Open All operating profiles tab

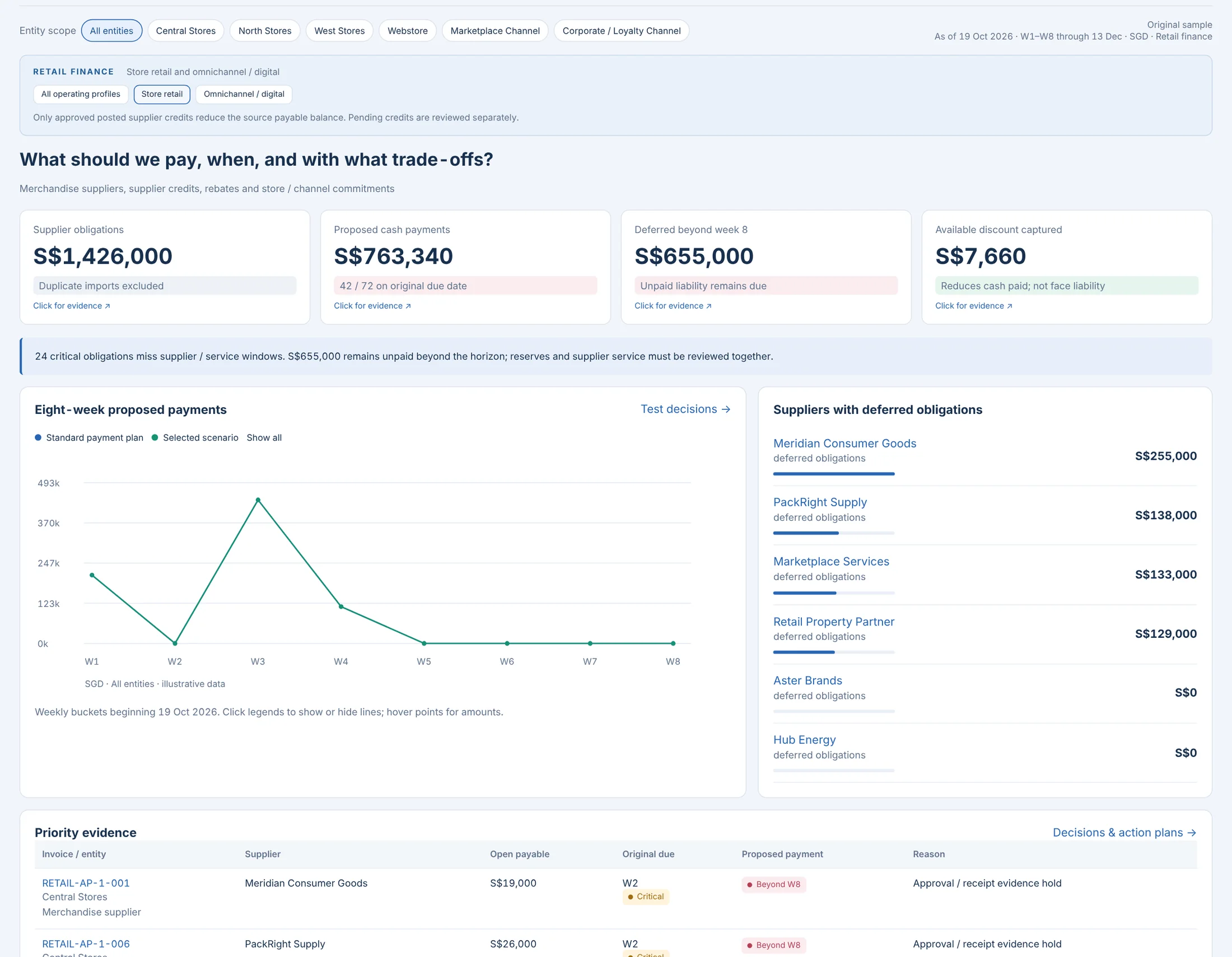81,94
